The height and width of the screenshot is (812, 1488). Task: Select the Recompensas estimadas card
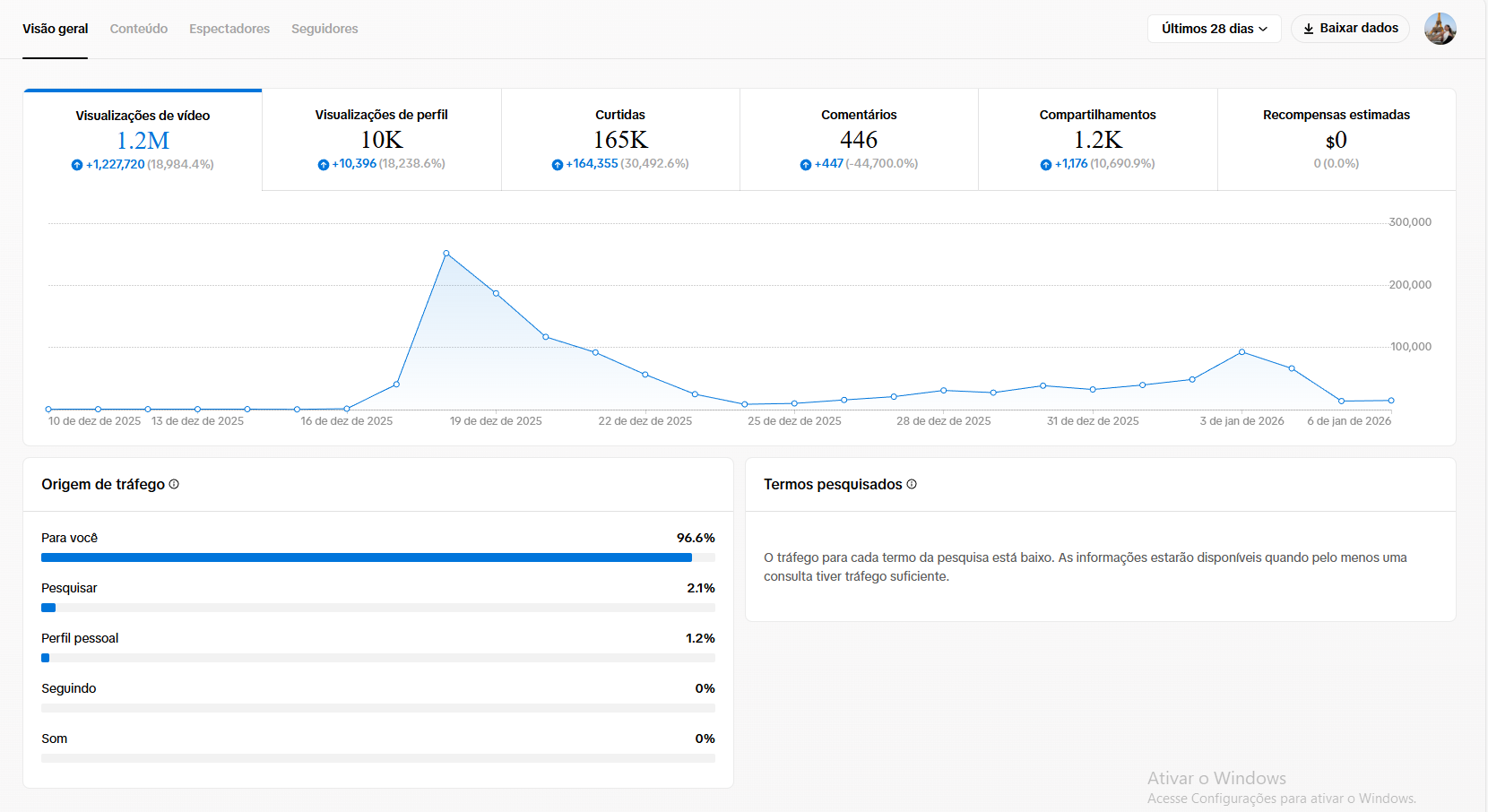tap(1337, 140)
